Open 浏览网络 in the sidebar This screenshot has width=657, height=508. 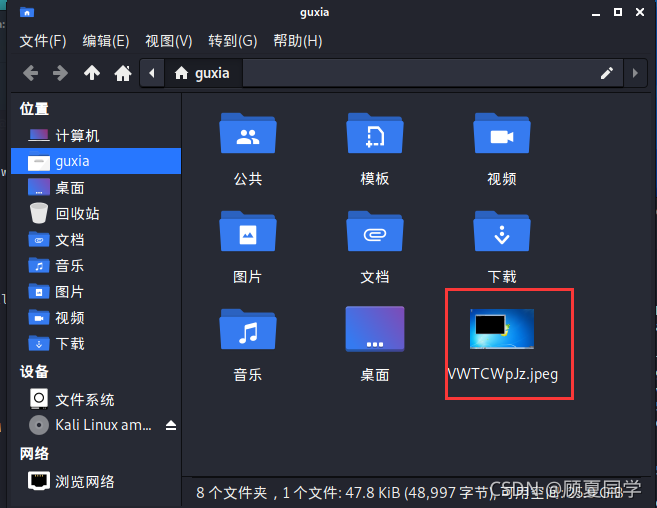pos(96,481)
